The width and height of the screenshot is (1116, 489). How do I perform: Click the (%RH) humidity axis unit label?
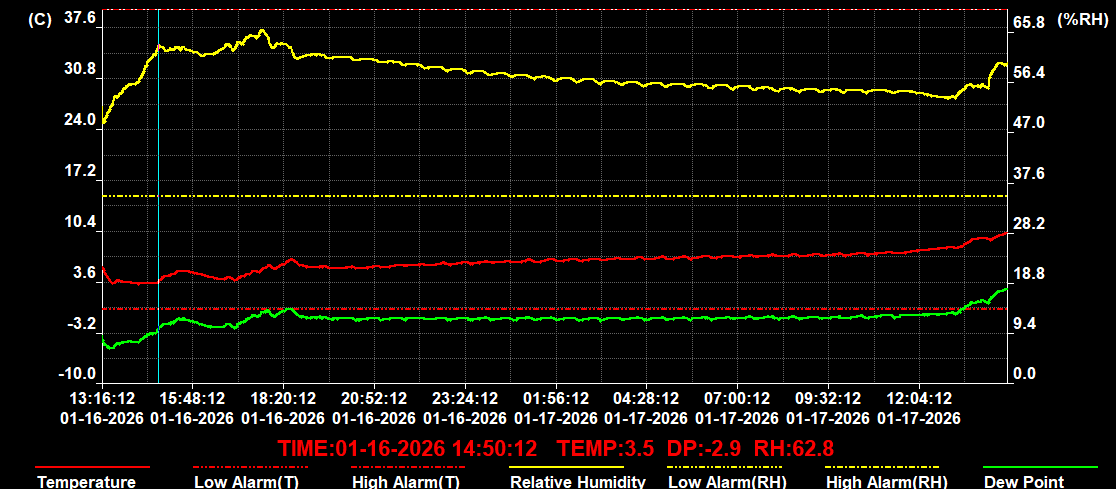(1083, 19)
